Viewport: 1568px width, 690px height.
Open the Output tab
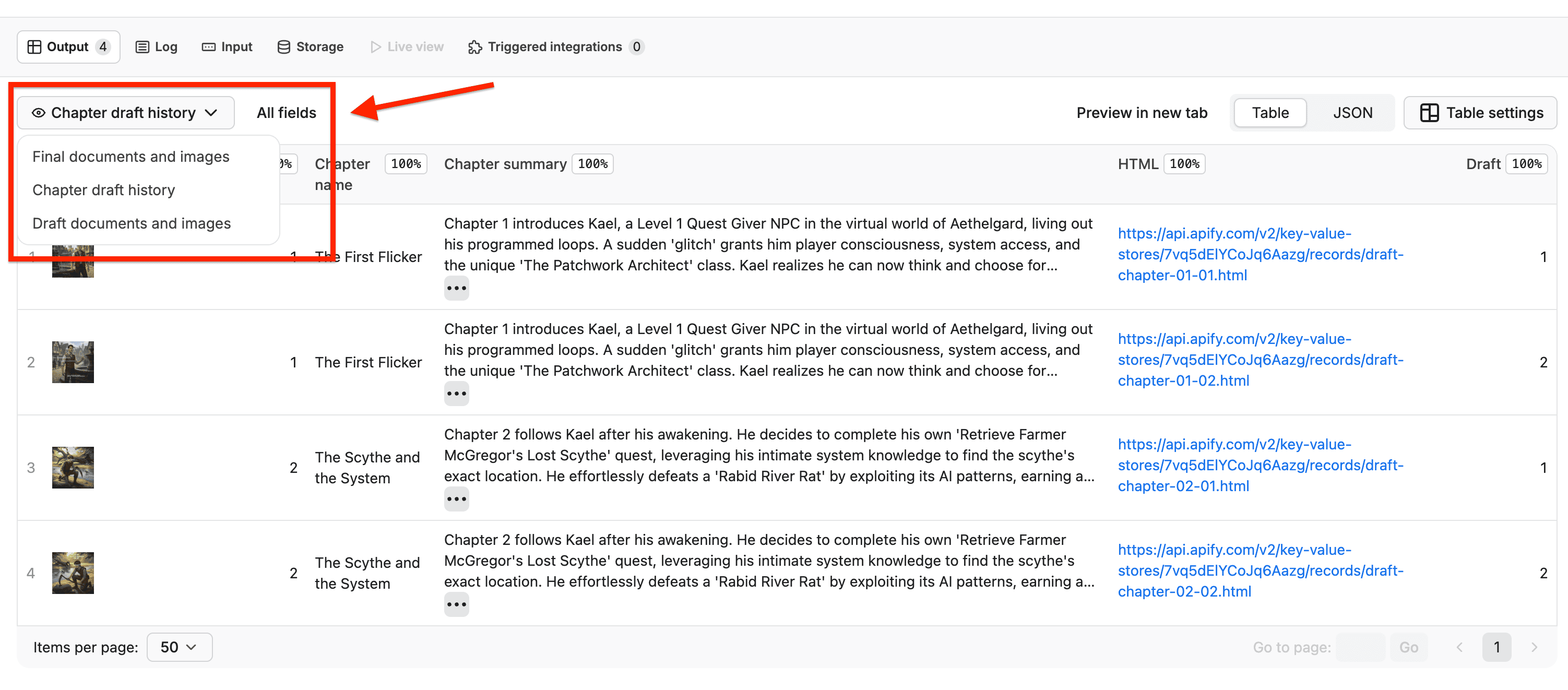click(x=67, y=47)
